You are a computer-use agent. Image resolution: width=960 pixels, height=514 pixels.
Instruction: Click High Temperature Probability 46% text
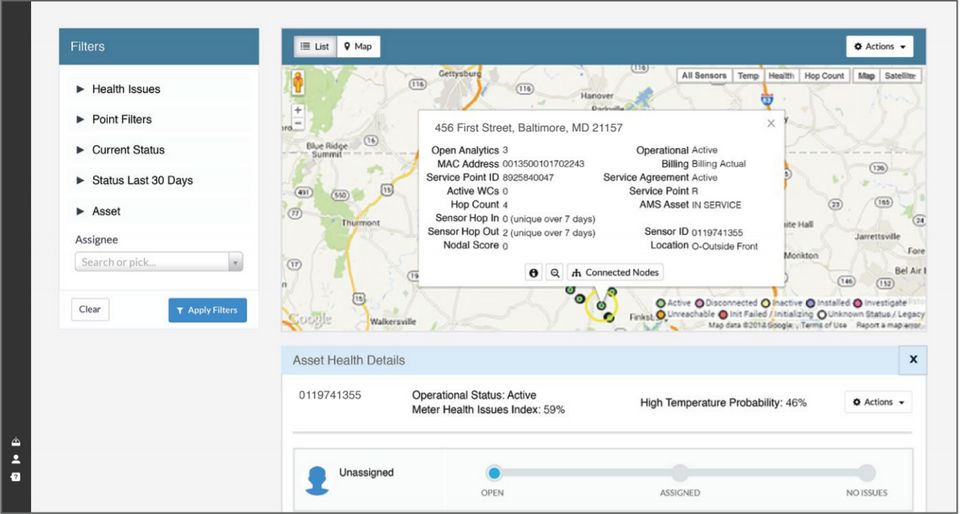[723, 403]
